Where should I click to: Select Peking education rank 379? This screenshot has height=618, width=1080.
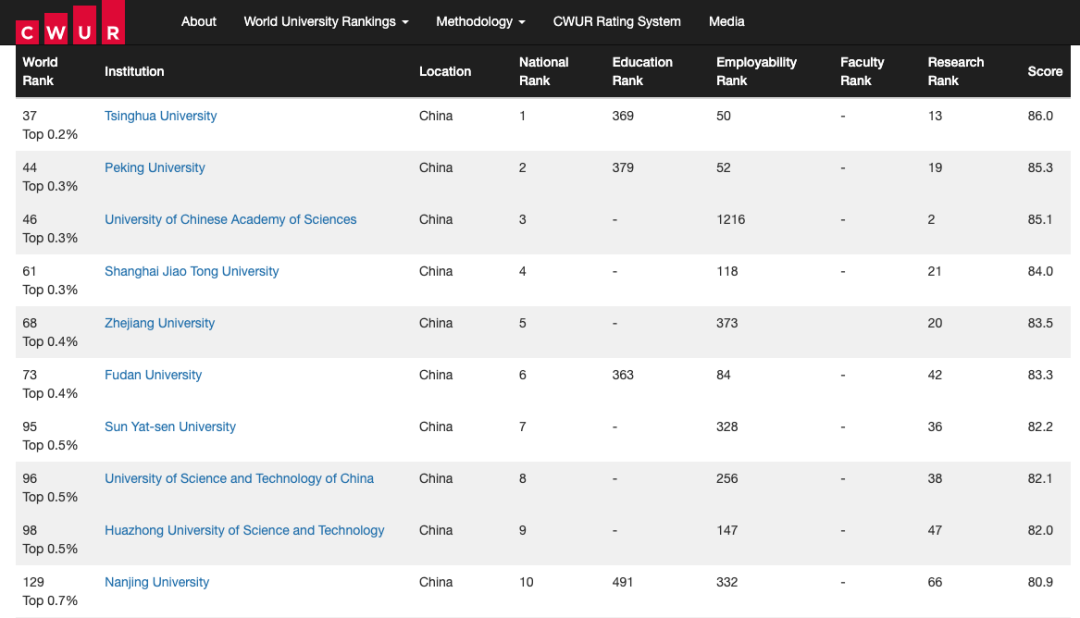pos(623,167)
